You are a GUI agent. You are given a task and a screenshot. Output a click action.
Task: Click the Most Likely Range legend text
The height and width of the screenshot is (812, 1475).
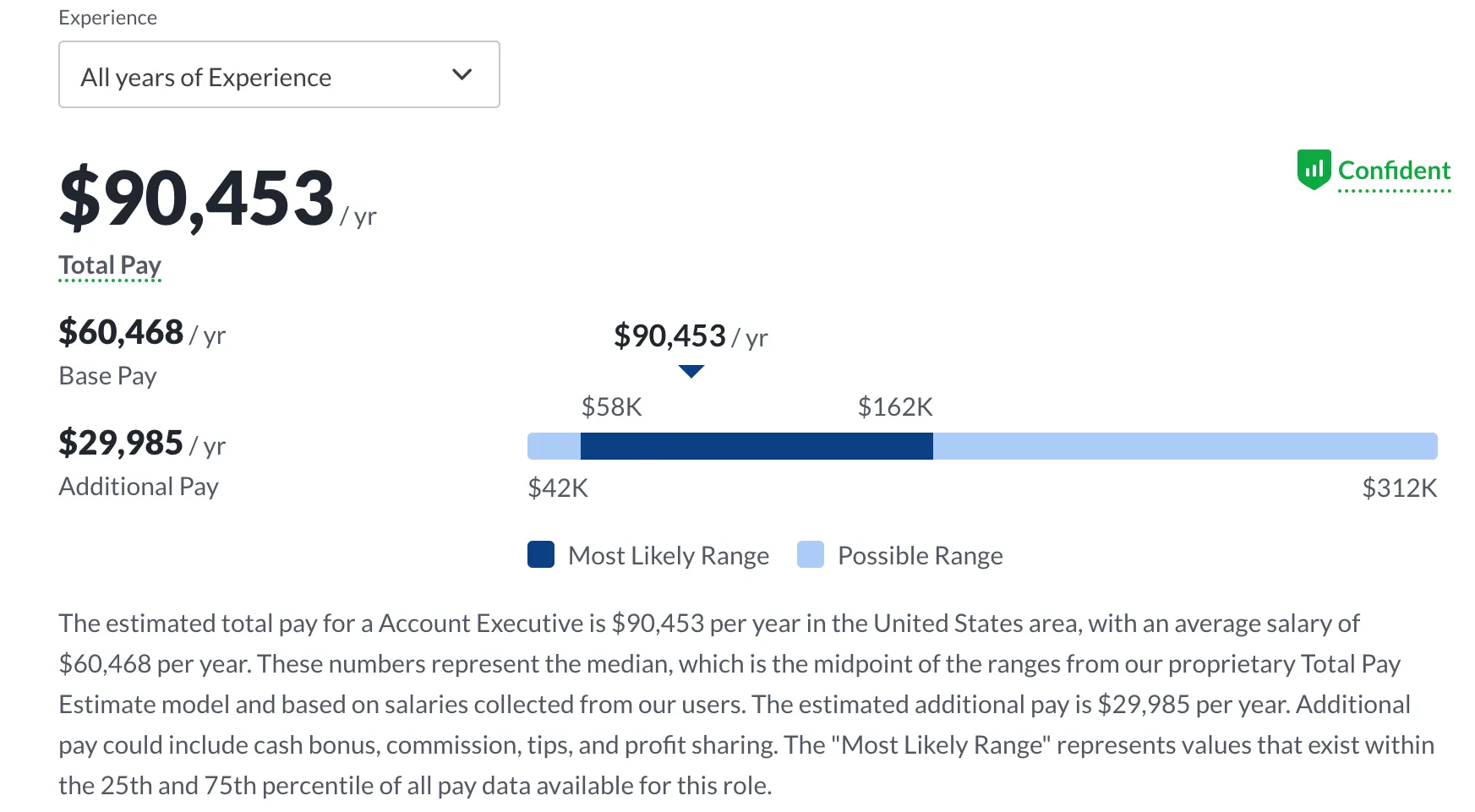(x=669, y=556)
